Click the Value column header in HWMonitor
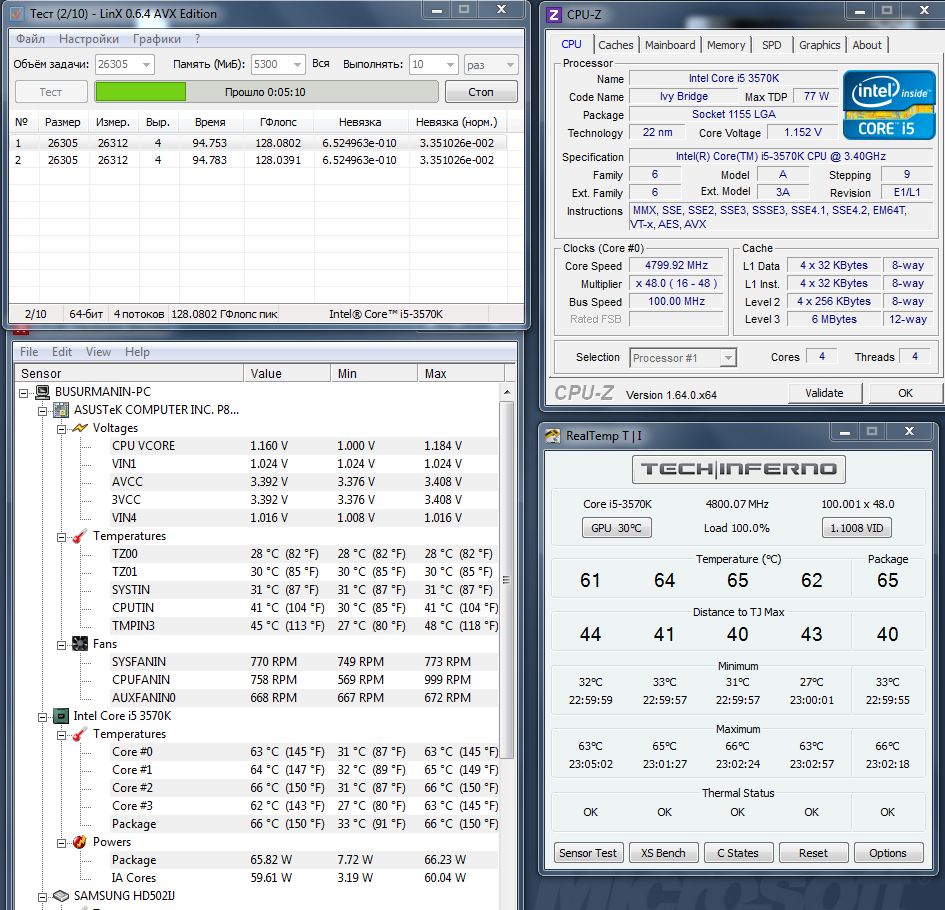Screen dimensions: 945x910 287,373
